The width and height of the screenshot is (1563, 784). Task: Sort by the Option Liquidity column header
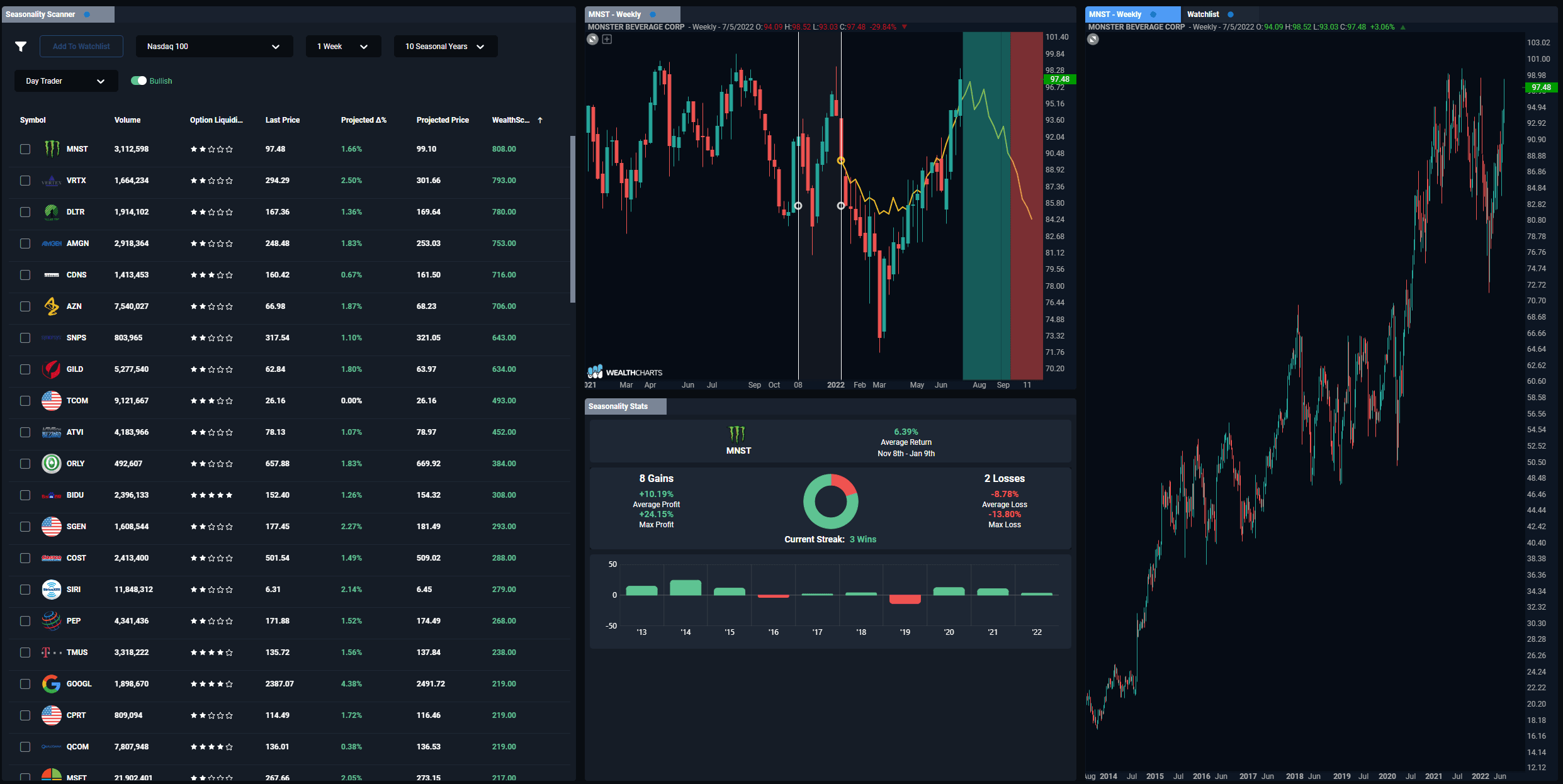217,120
